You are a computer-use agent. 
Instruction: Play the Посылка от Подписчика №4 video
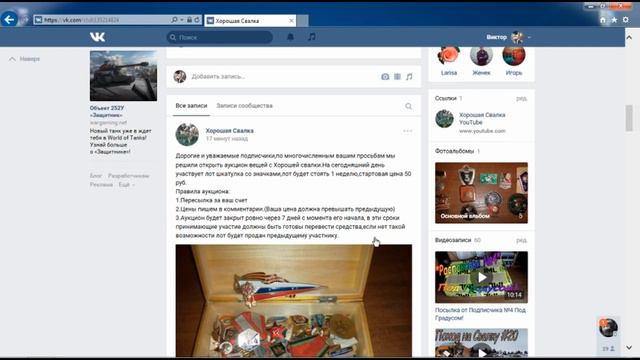481,277
